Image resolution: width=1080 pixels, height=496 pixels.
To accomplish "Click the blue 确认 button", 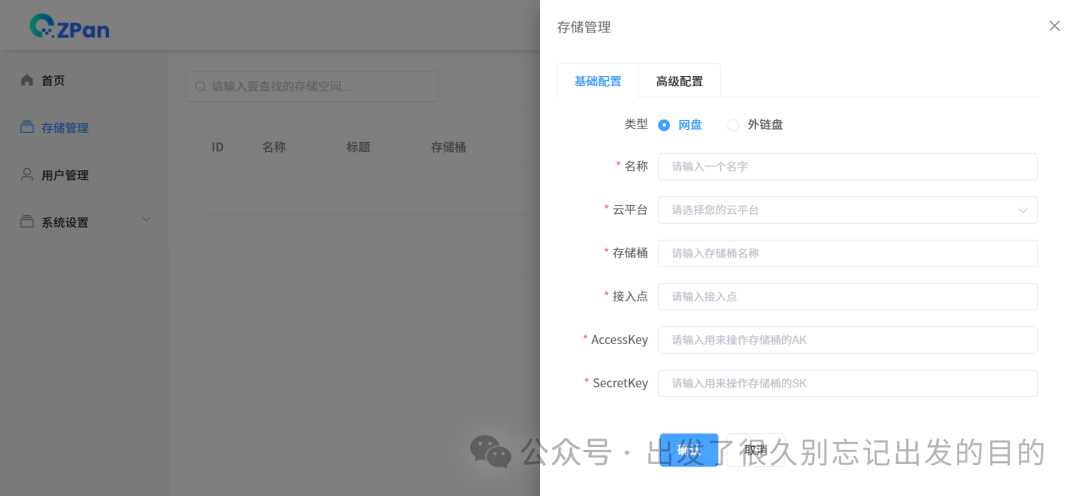I will coord(689,450).
